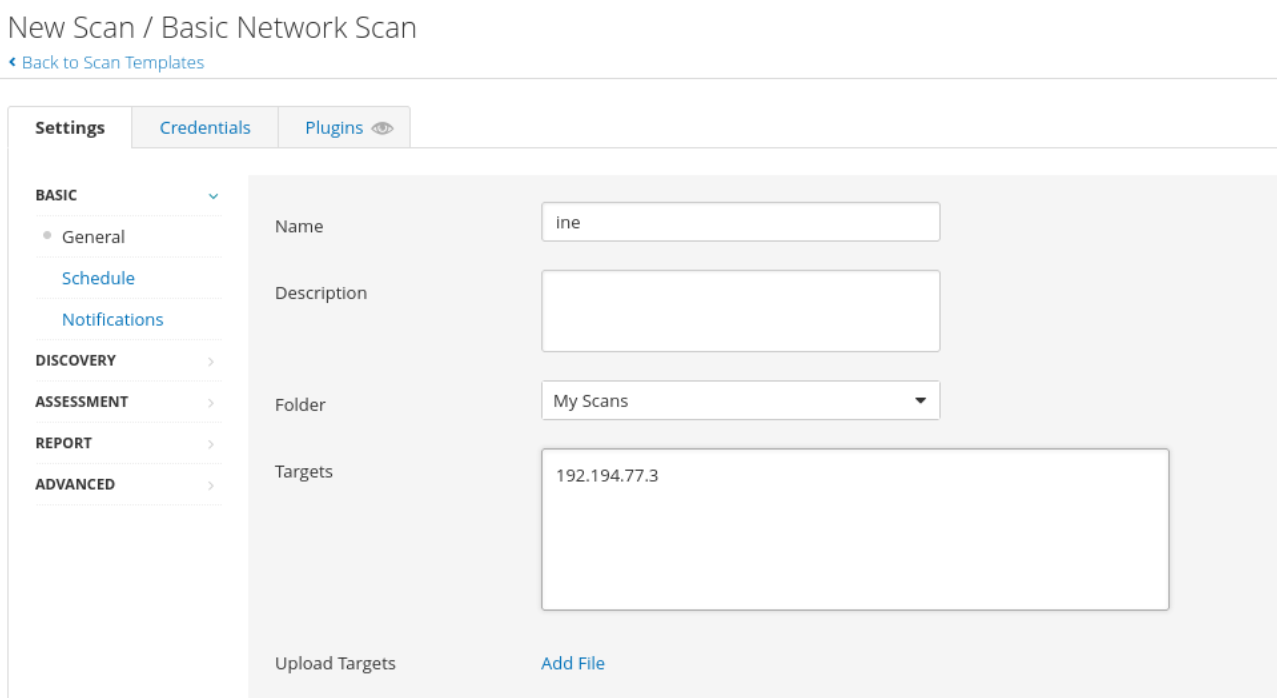Select the Settings tab
This screenshot has height=698, width=1277.
[x=70, y=128]
